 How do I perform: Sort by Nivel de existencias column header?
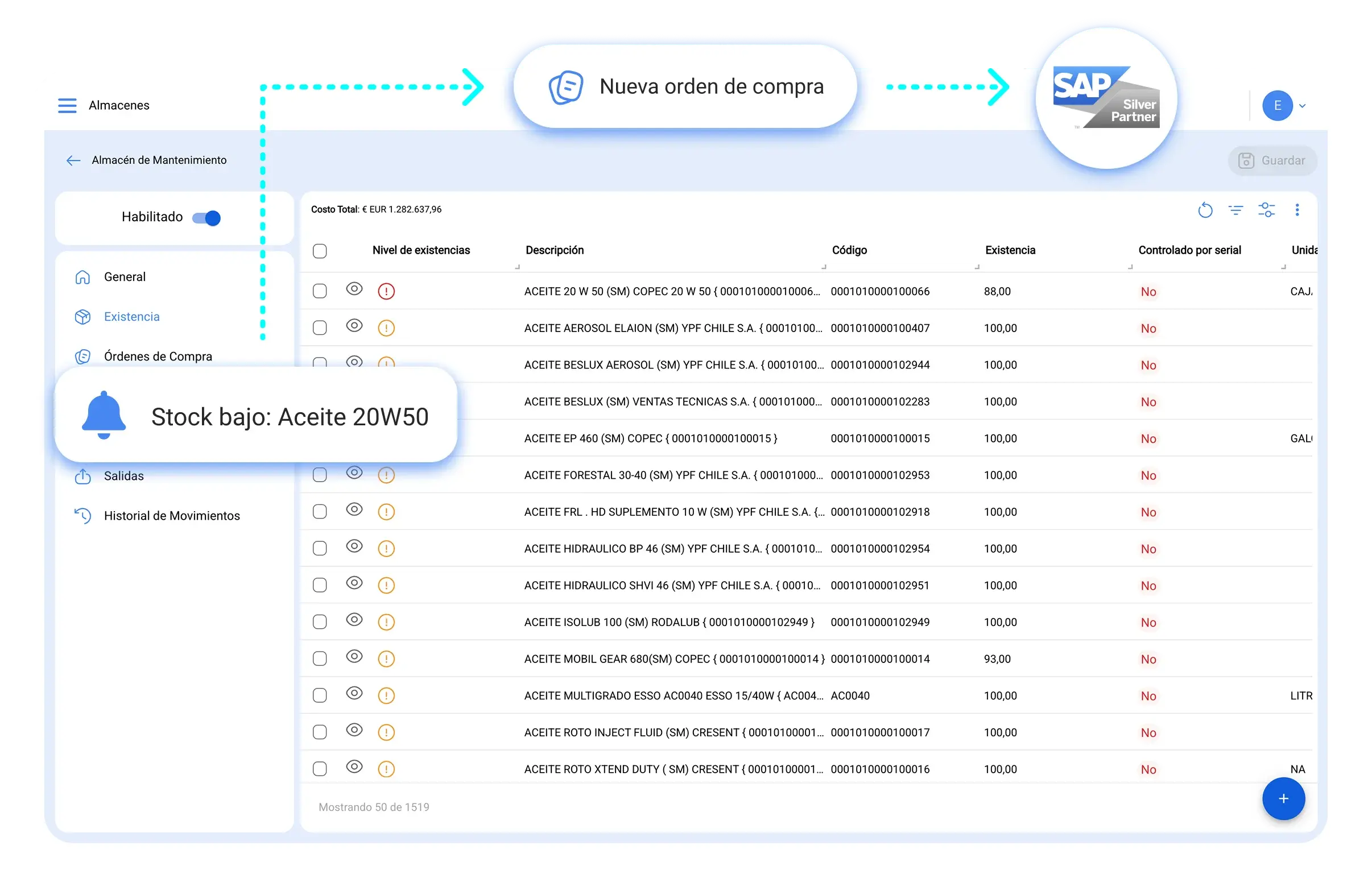[421, 251]
